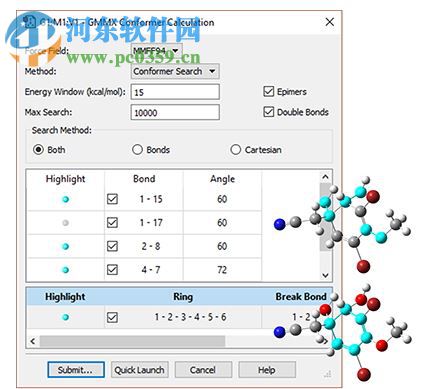This screenshot has height=389, width=447.
Task: Toggle checkbox for bond 2 - 8
Action: point(112,246)
